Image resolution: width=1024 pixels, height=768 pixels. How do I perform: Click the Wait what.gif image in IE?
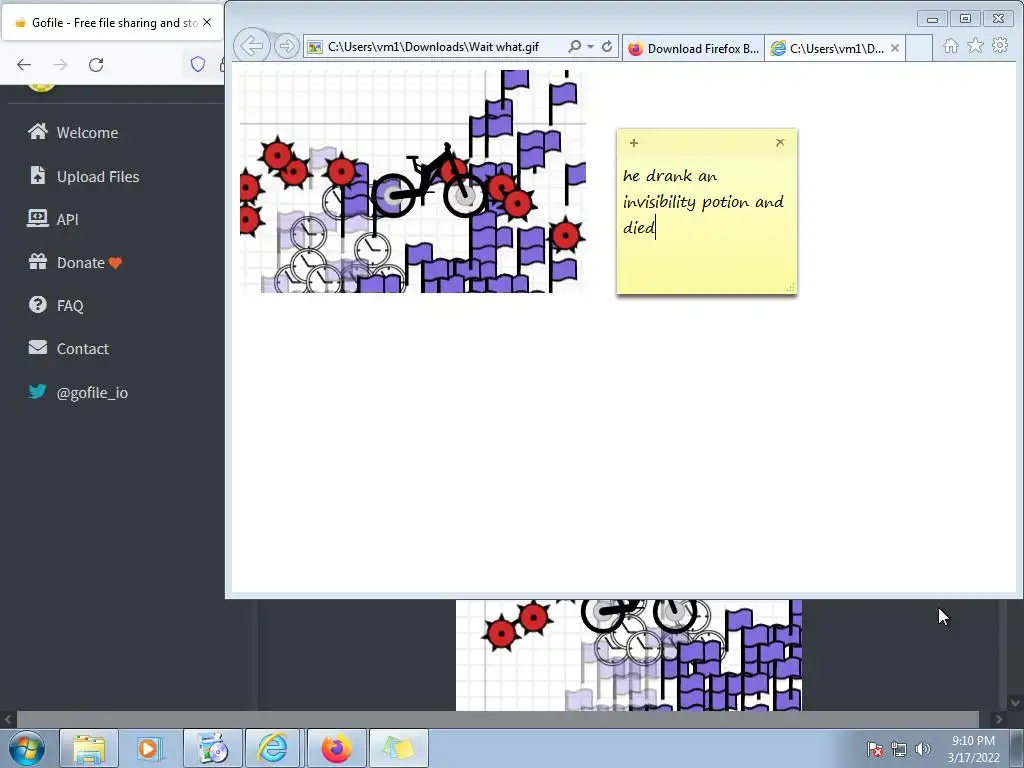tap(413, 181)
